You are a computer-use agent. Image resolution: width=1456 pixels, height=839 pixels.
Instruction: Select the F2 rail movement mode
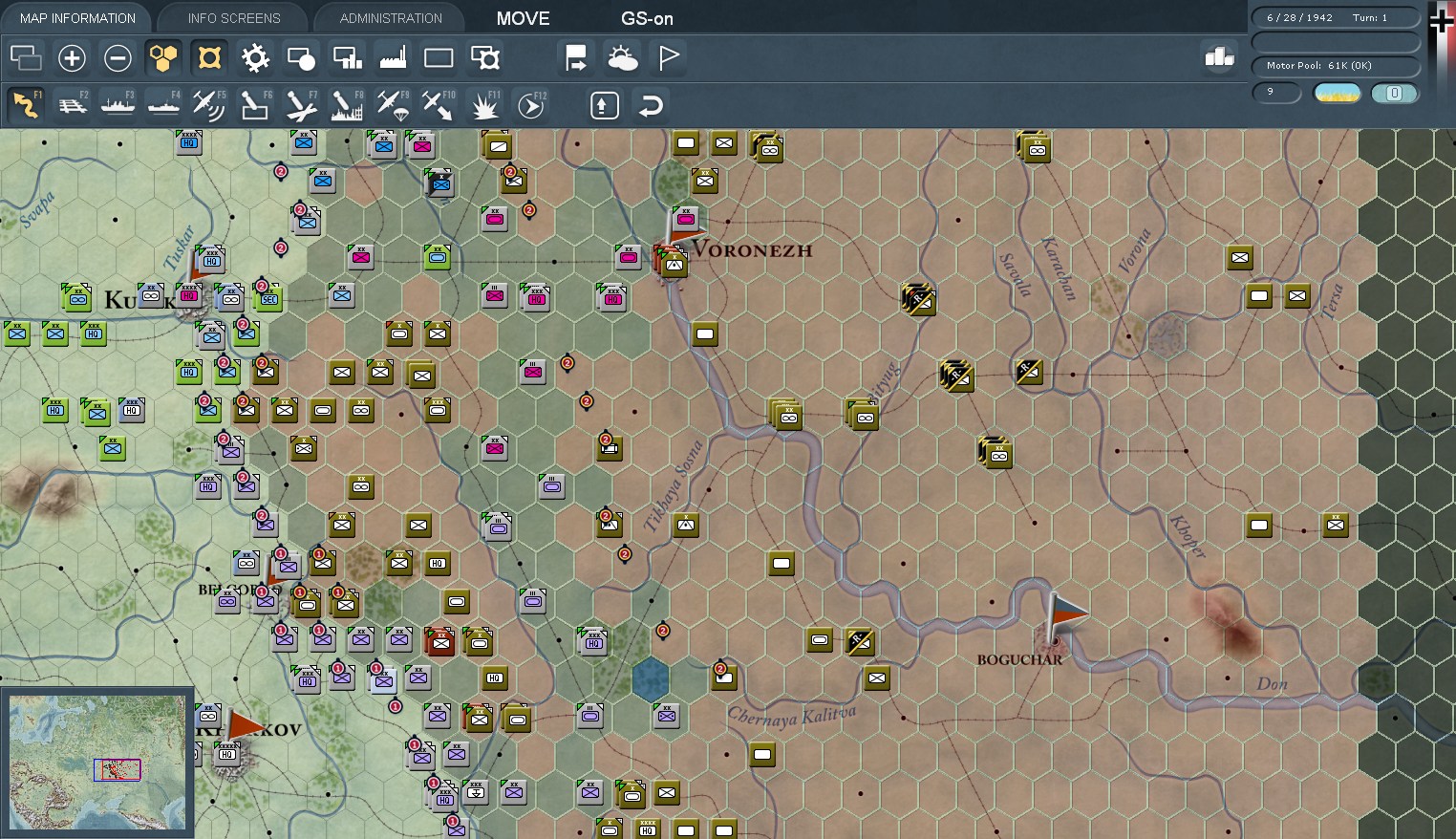72,104
